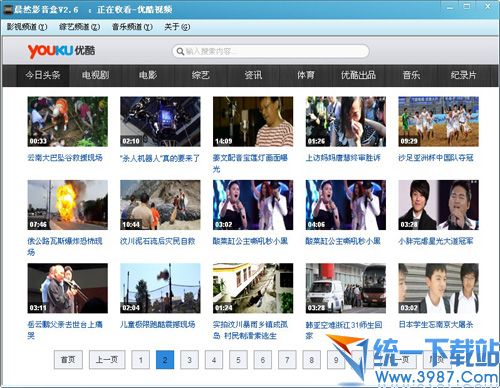Image resolution: width=500 pixels, height=388 pixels.
Task: Open the 02:10 robot video thumbnail
Action: tap(160, 122)
